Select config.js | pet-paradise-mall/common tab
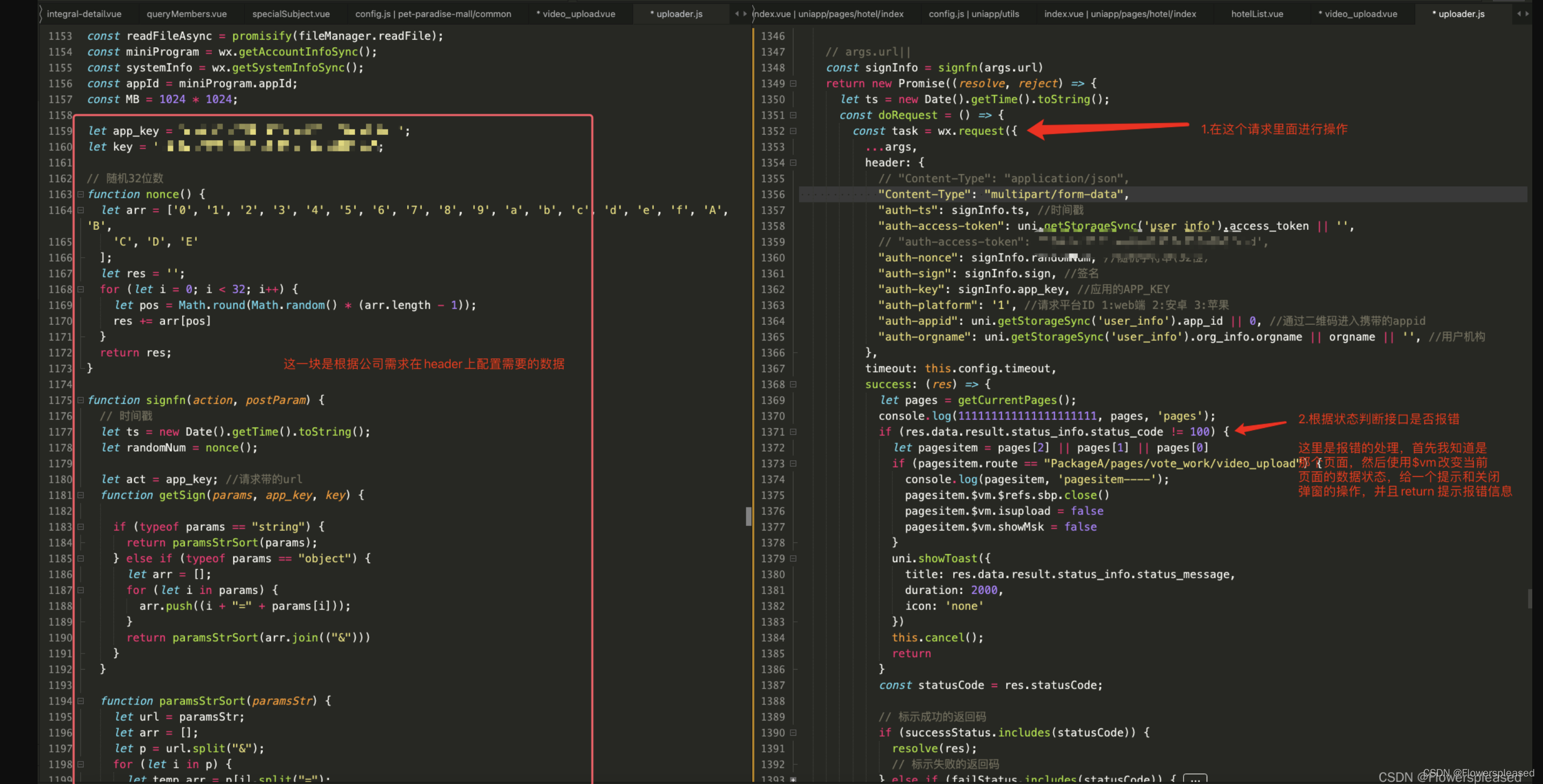1543x784 pixels. [x=432, y=14]
